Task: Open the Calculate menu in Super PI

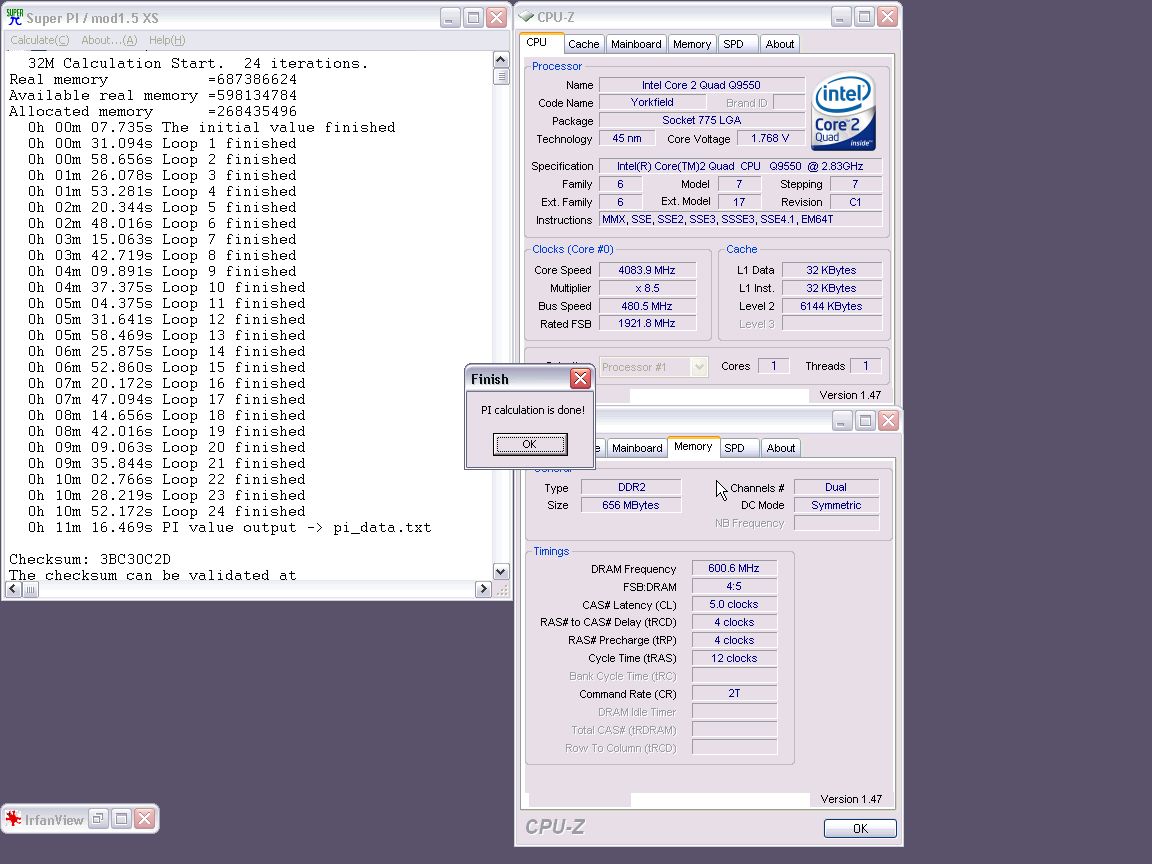Action: coord(40,40)
